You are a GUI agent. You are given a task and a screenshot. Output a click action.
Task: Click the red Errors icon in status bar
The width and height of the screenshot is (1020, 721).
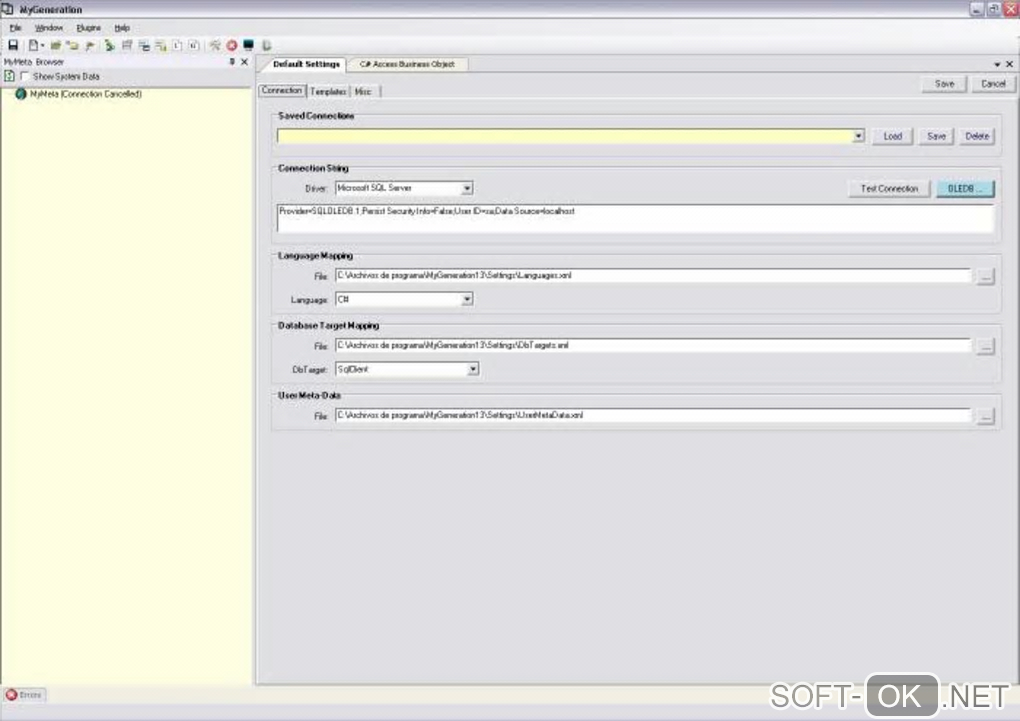click(x=11, y=695)
